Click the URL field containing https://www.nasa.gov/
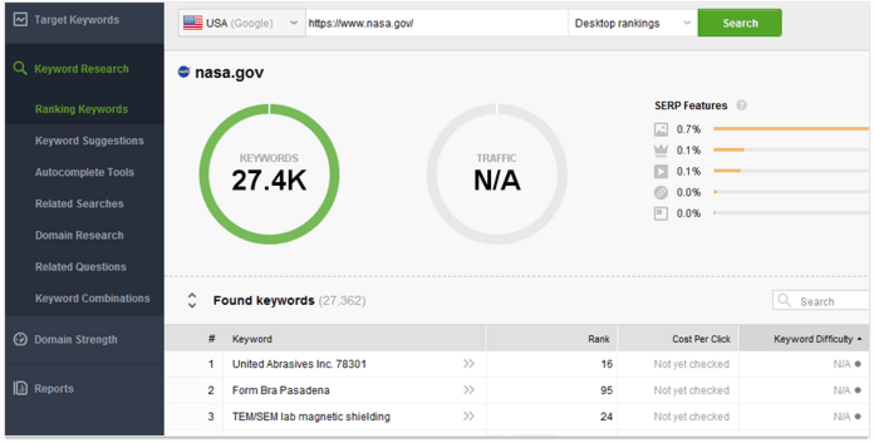The image size is (874, 443). [x=435, y=23]
